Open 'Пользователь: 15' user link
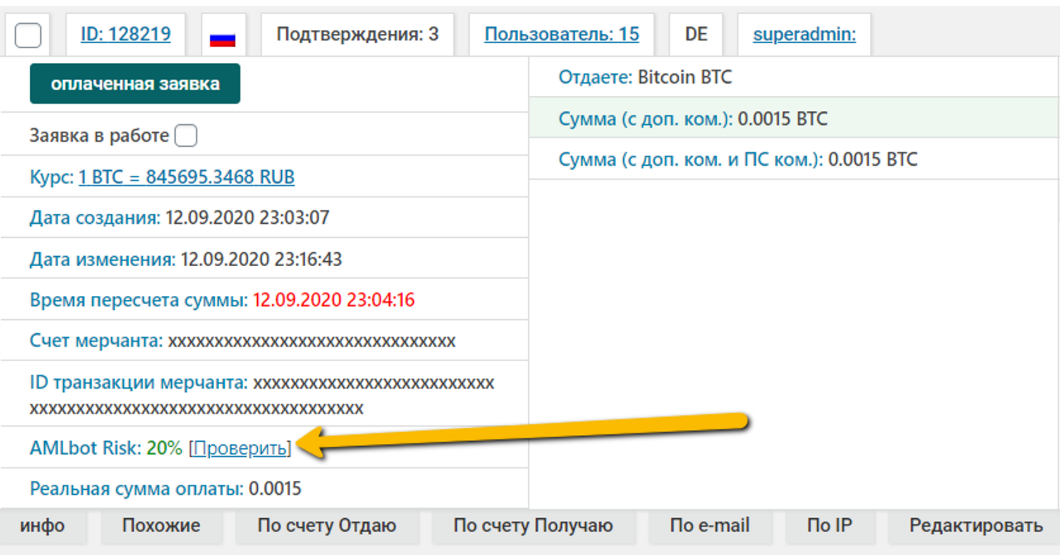The image size is (1063, 555). pos(561,34)
